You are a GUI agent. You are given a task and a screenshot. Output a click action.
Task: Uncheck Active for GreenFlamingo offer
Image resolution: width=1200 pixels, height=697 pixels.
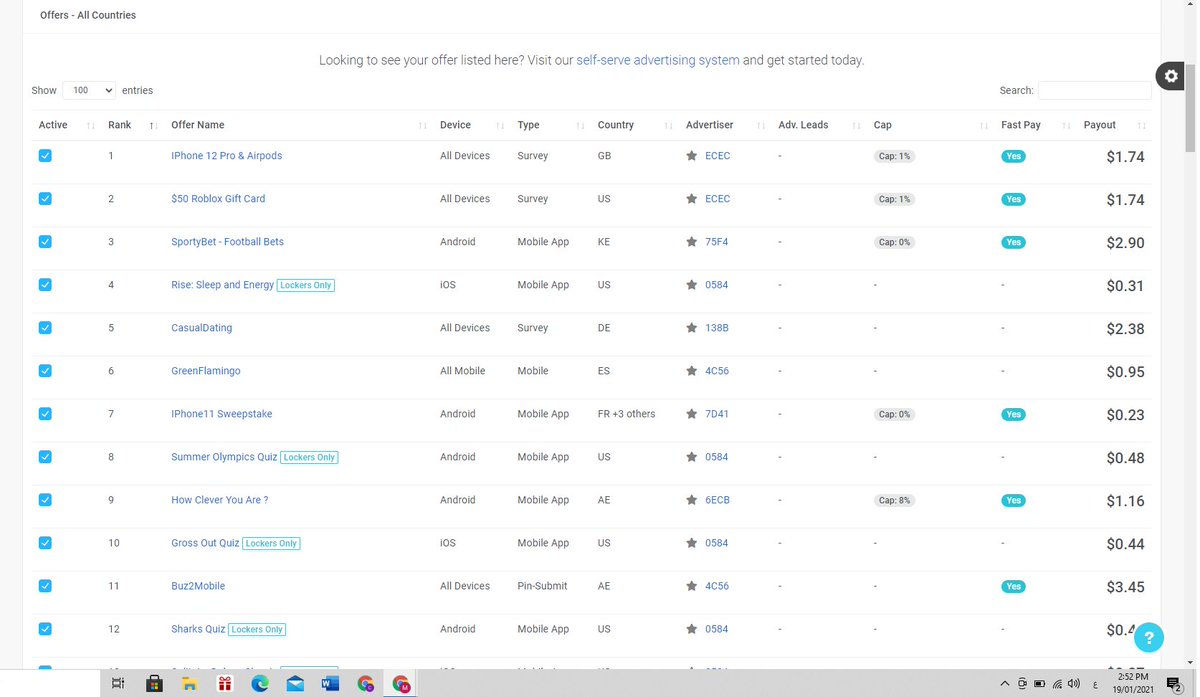[45, 371]
